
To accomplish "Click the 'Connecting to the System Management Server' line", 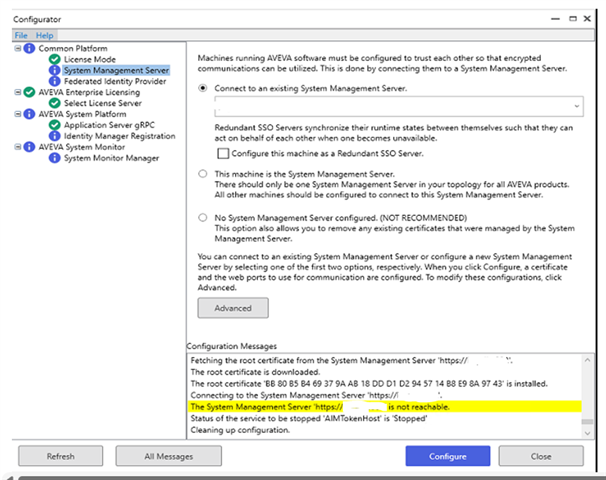I will coord(317,395).
